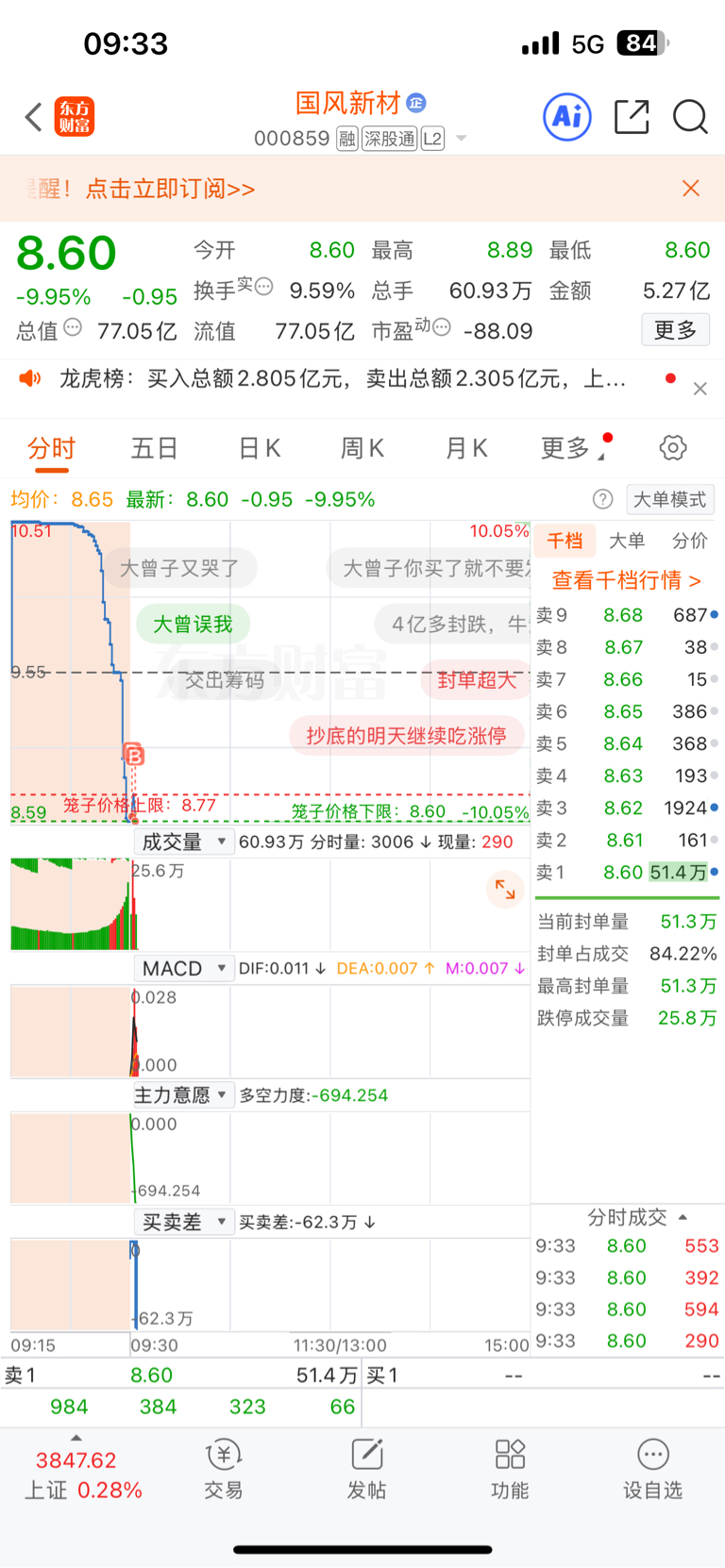Viewport: 725px width, 1568px height.
Task: Tap the orange speaker announcement icon
Action: (x=30, y=378)
